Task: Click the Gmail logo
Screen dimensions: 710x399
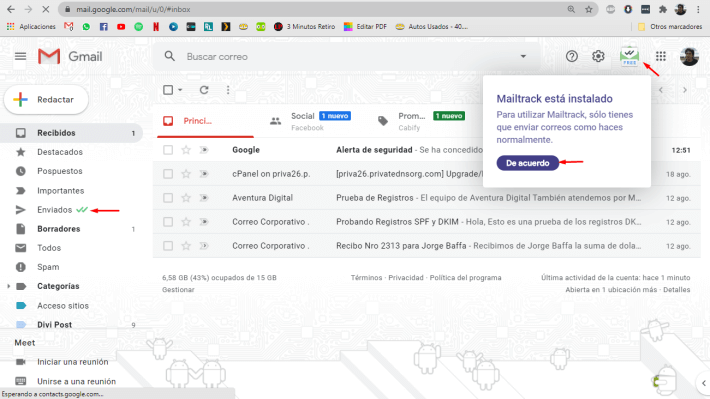Action: pos(70,57)
